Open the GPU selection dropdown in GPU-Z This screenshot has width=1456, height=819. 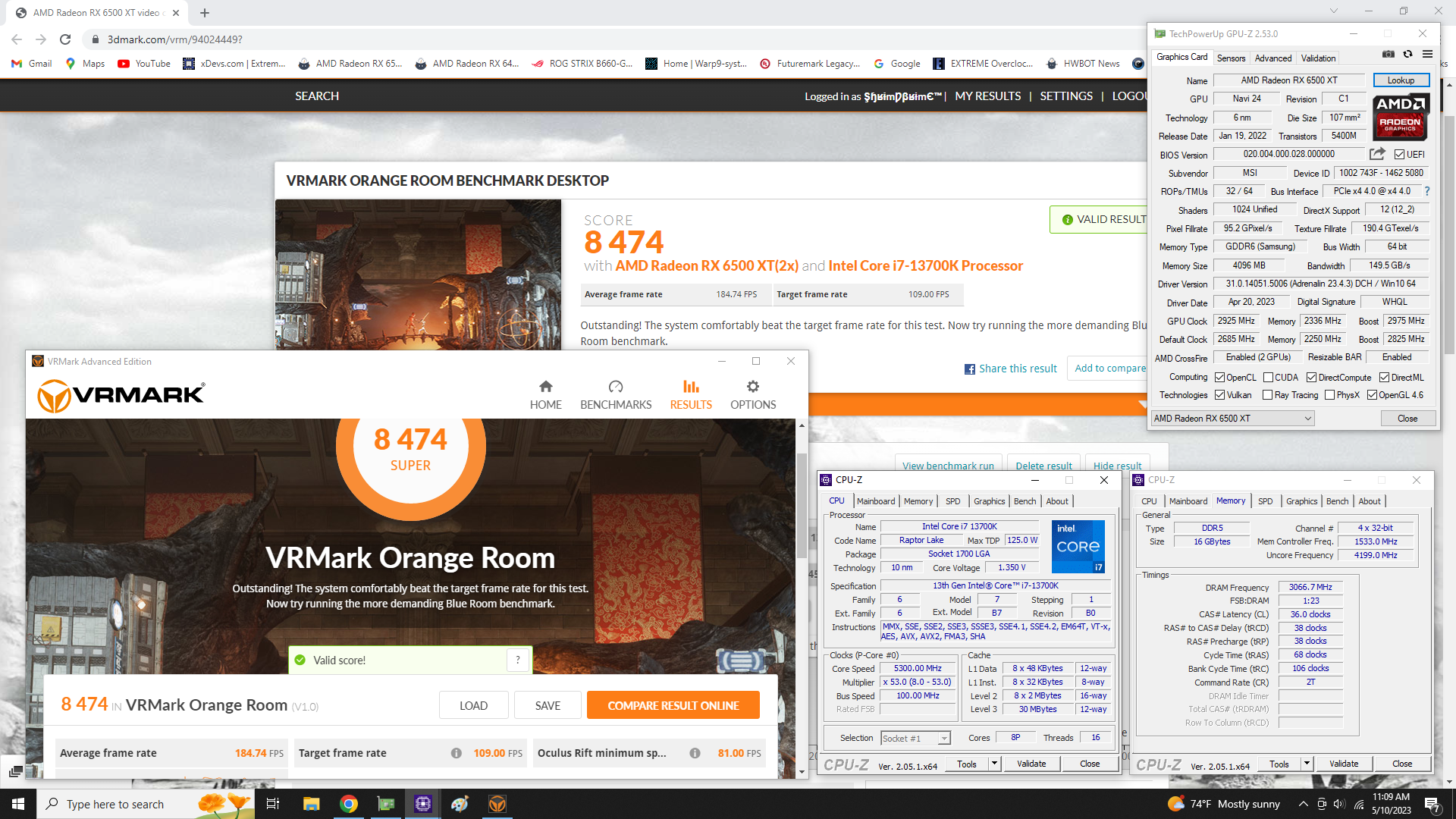[x=1232, y=419]
